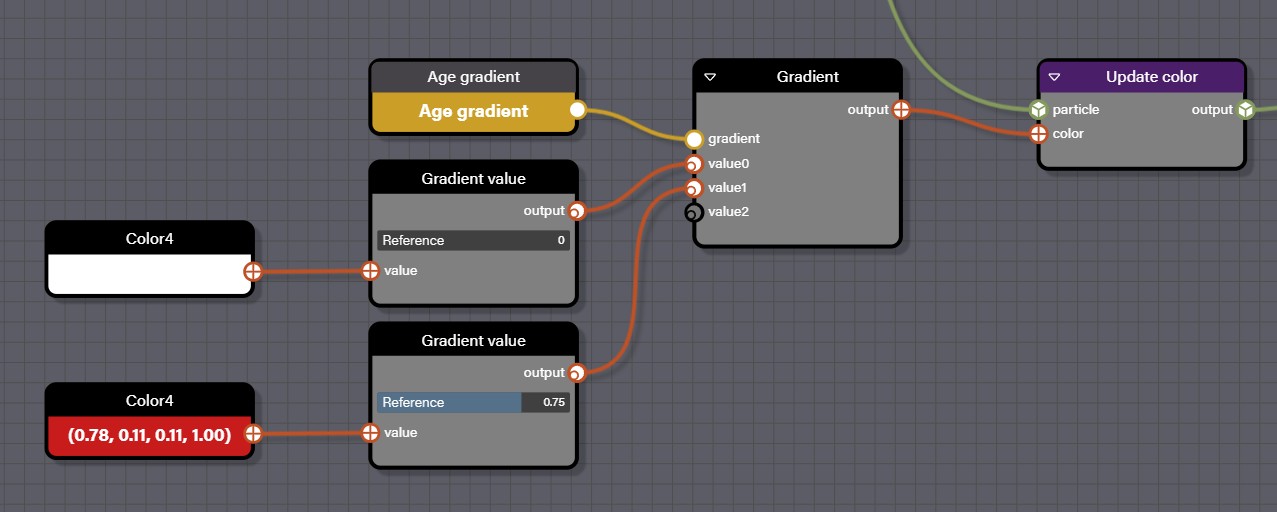Click the red Color4 node output port
Screen dimensions: 1277x512
pos(253,434)
